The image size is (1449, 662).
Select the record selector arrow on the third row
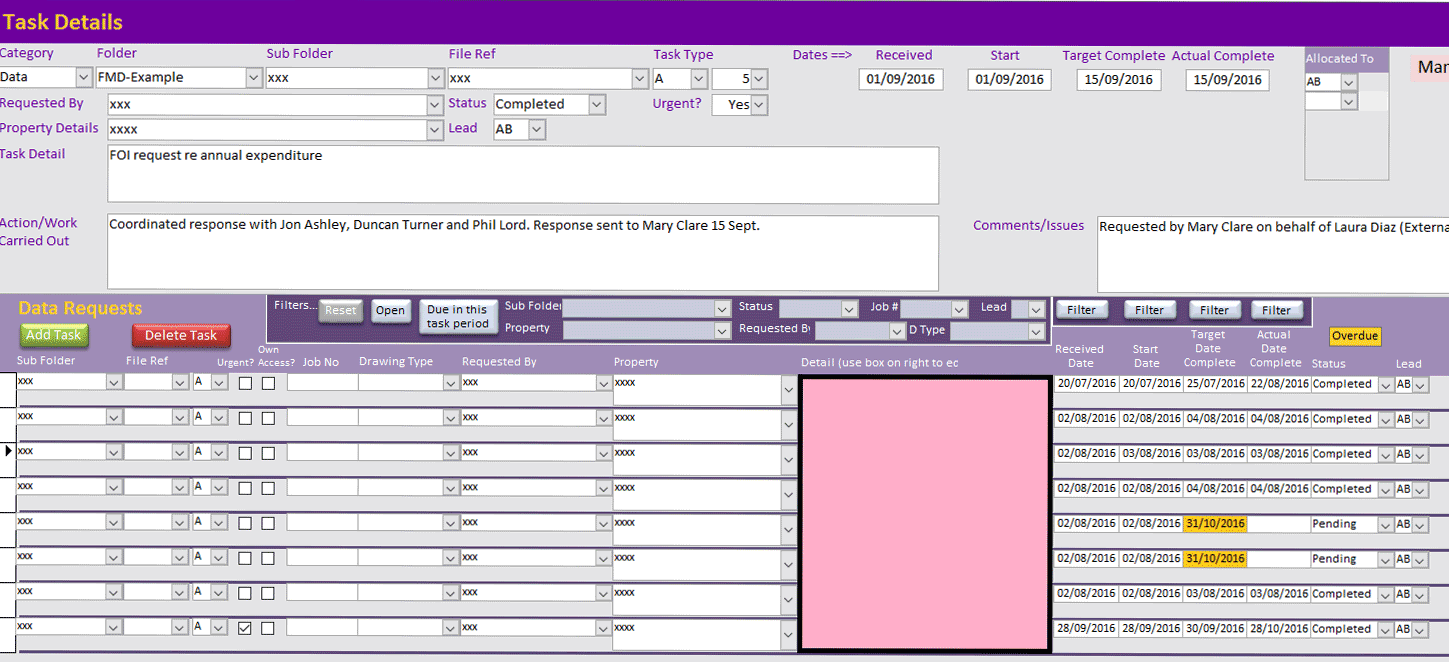7,452
